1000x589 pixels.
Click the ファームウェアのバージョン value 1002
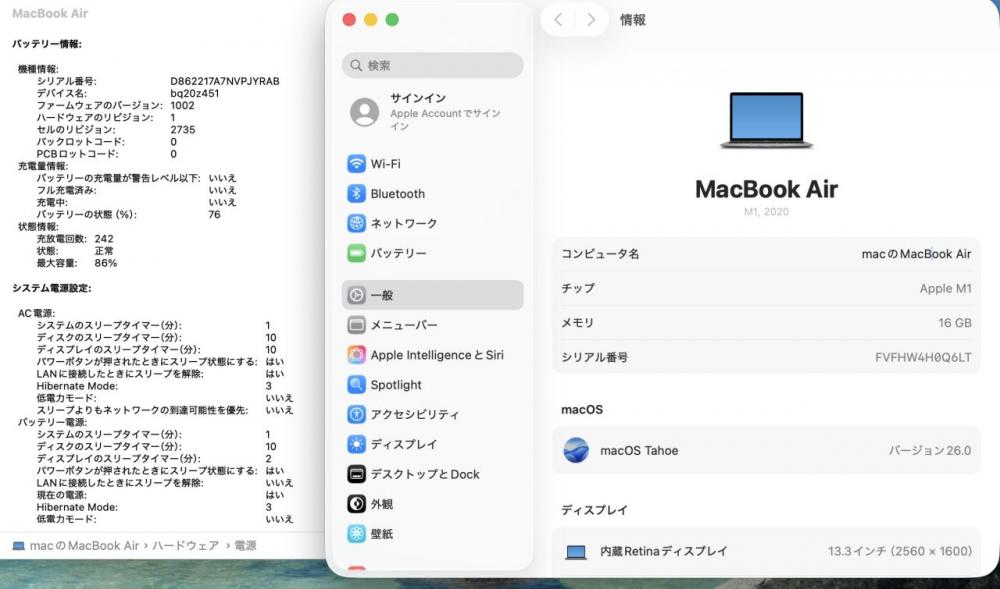tap(182, 105)
